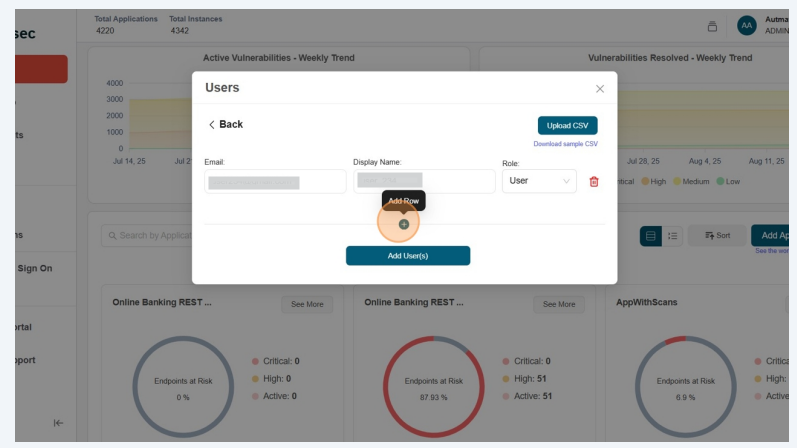Image resolution: width=797 pixels, height=448 pixels.
Task: Toggle the Low legend item in chart
Action: (x=728, y=182)
